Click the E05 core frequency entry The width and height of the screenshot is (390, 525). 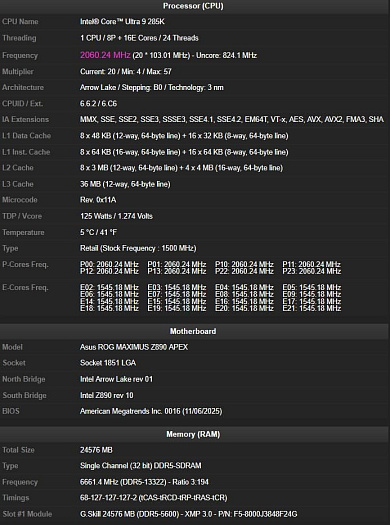[312, 287]
